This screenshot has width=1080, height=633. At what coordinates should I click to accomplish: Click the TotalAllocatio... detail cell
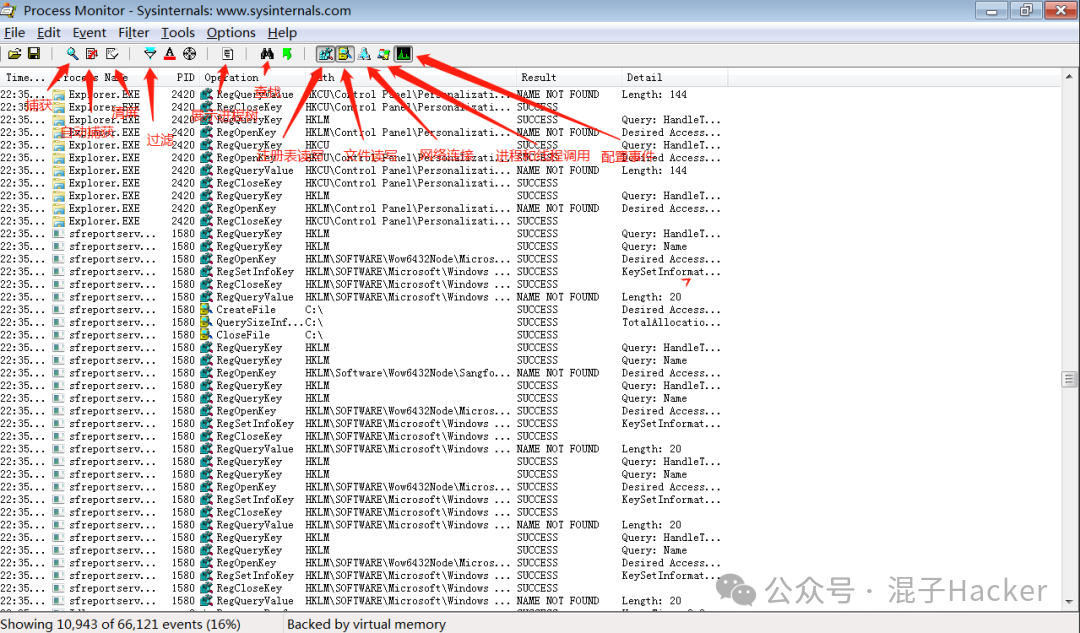click(671, 322)
